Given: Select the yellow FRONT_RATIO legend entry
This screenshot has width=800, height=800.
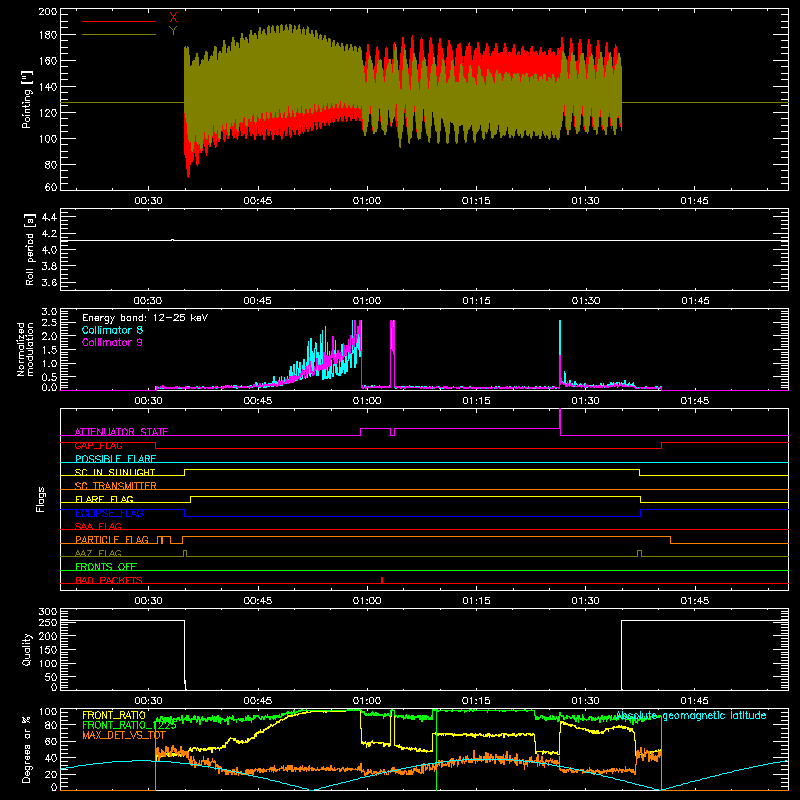Looking at the screenshot, I should (113, 715).
